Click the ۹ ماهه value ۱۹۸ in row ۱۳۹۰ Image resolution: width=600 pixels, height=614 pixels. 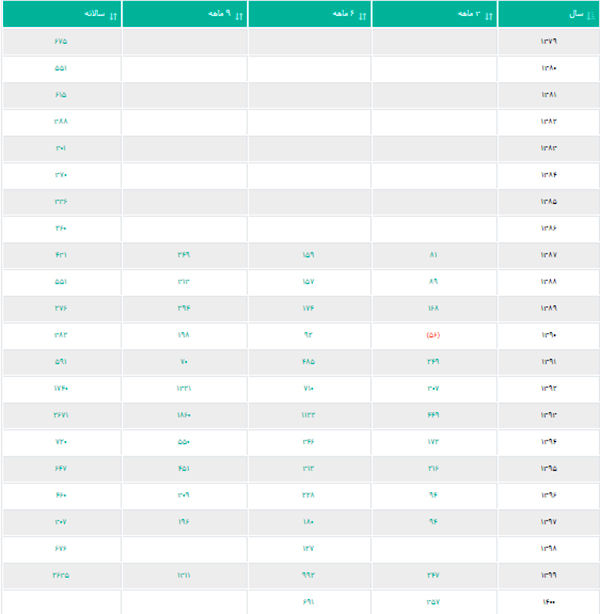pyautogui.click(x=184, y=335)
